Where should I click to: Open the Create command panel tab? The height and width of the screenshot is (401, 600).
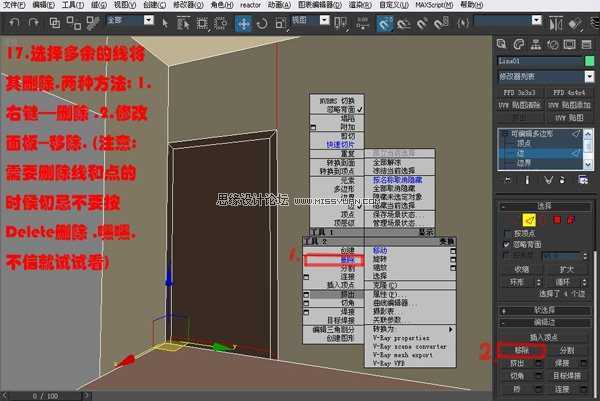[502, 44]
